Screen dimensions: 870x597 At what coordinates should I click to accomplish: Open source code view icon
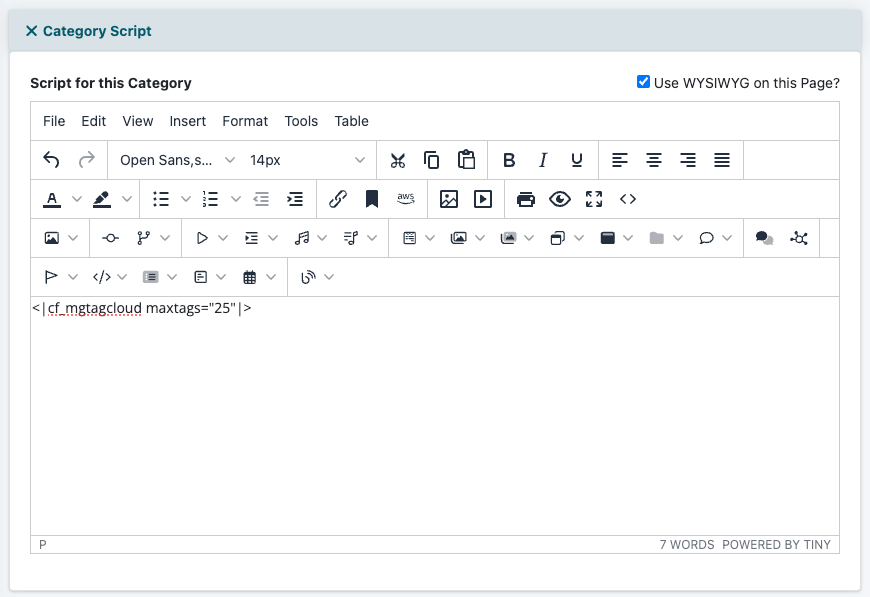[x=628, y=199]
